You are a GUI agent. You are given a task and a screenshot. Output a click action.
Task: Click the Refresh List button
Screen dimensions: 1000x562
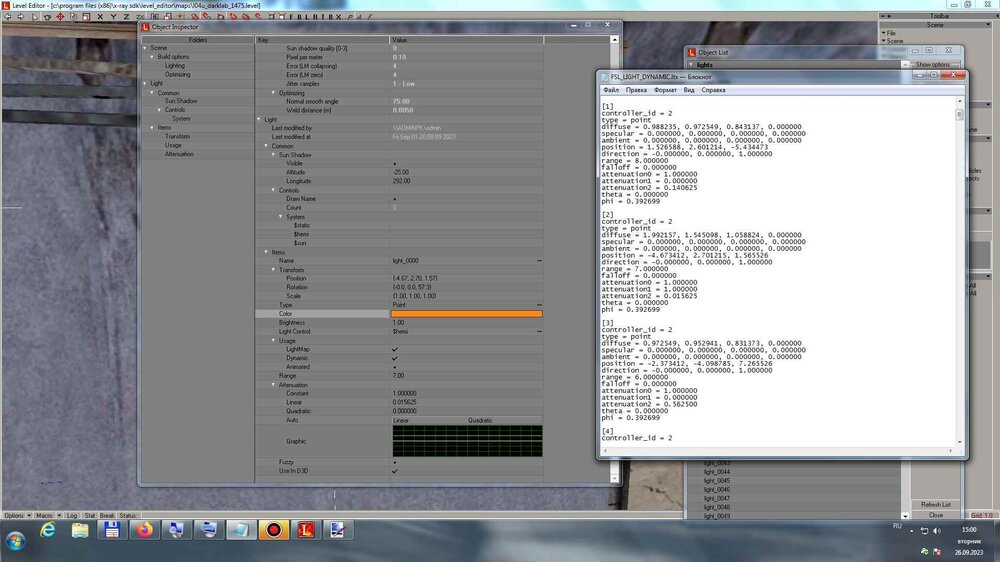pos(936,505)
